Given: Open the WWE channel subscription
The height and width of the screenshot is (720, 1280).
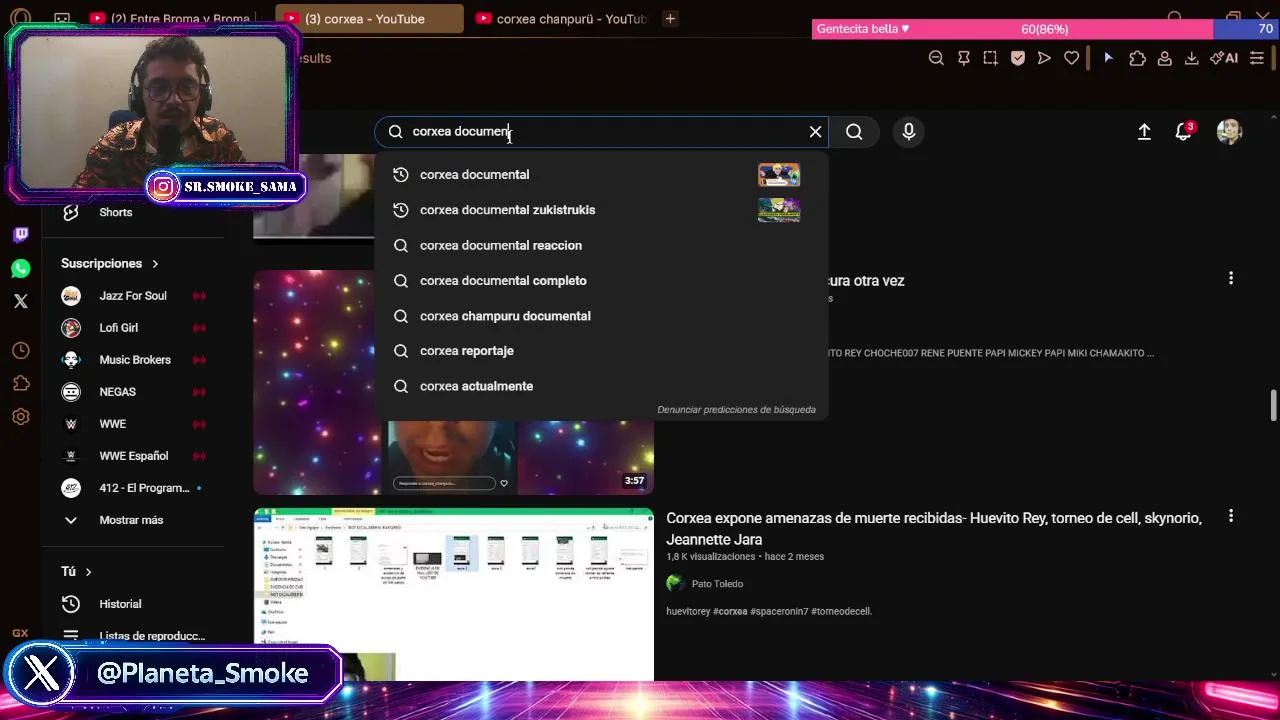Looking at the screenshot, I should pos(132,424).
